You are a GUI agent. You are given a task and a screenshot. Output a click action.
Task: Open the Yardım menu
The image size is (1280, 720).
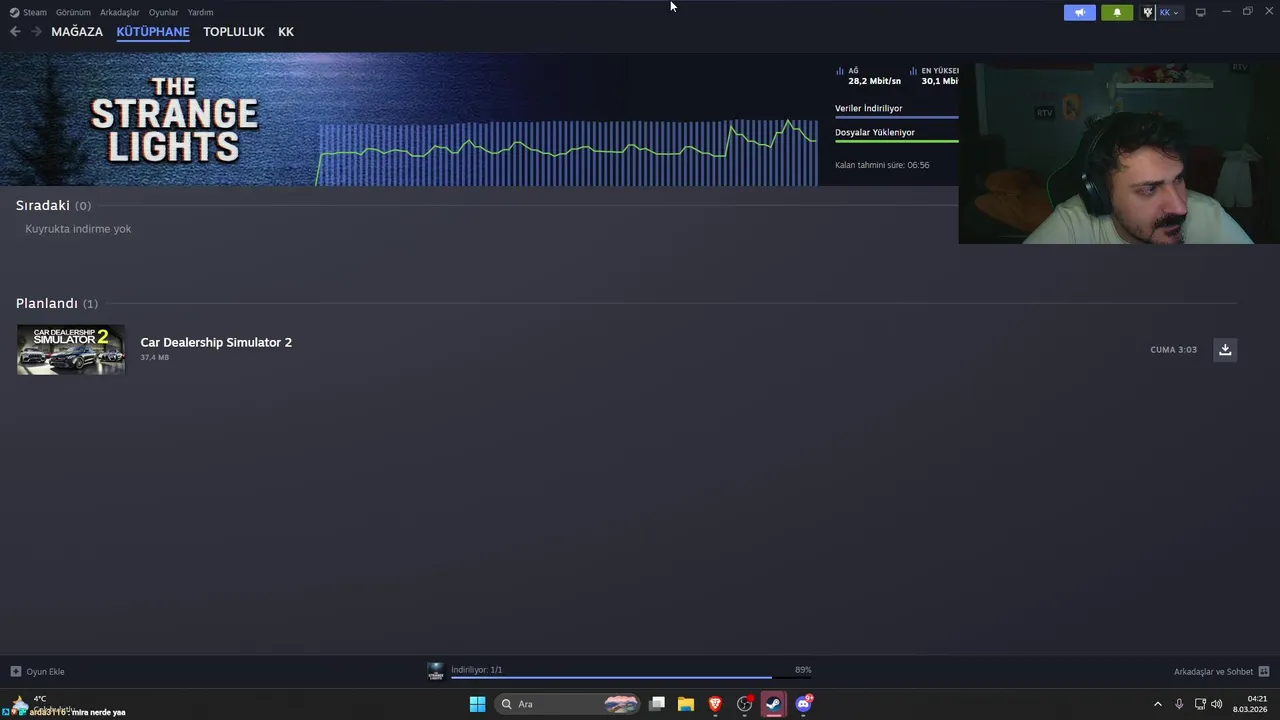pyautogui.click(x=200, y=12)
